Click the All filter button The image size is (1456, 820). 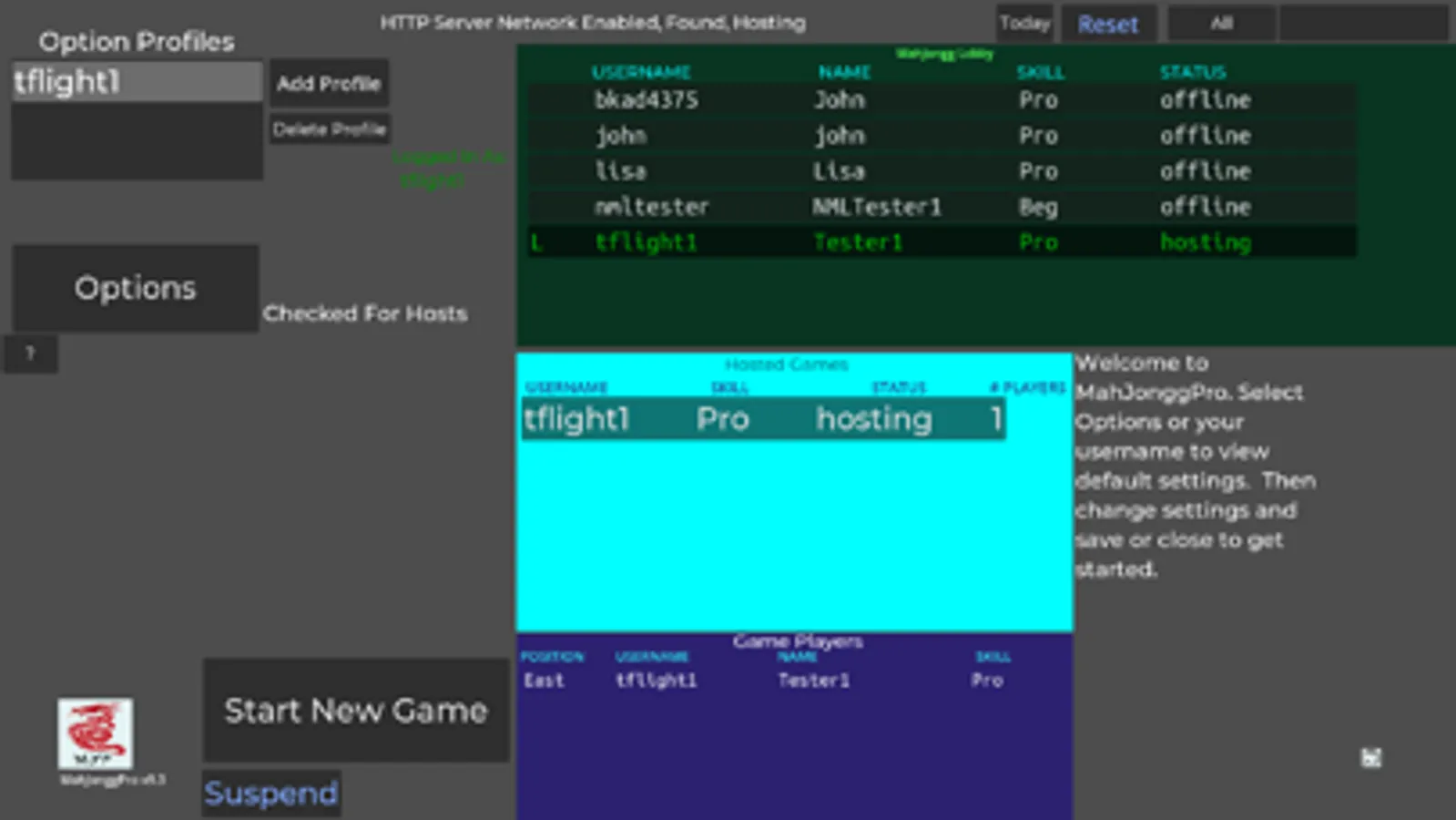pos(1222,23)
